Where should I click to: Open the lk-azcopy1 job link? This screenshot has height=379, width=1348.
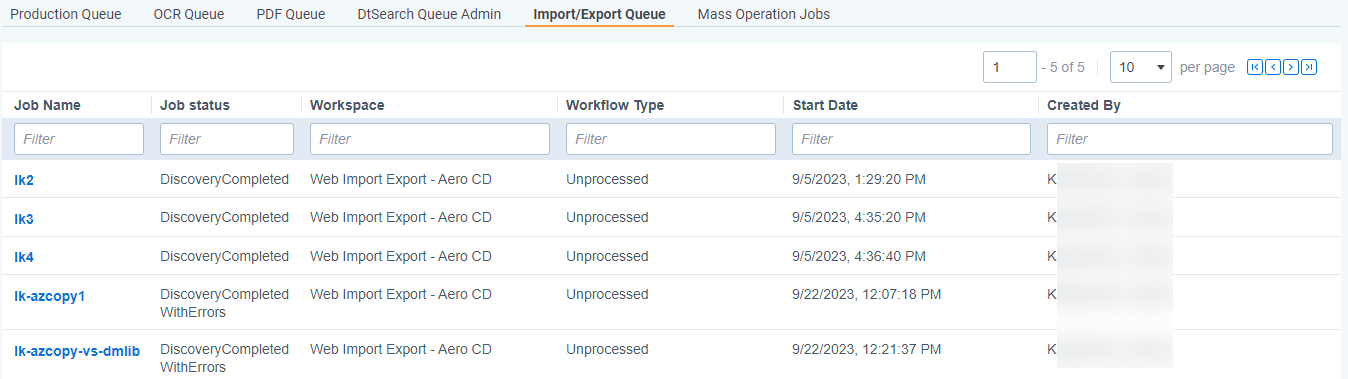tap(49, 295)
